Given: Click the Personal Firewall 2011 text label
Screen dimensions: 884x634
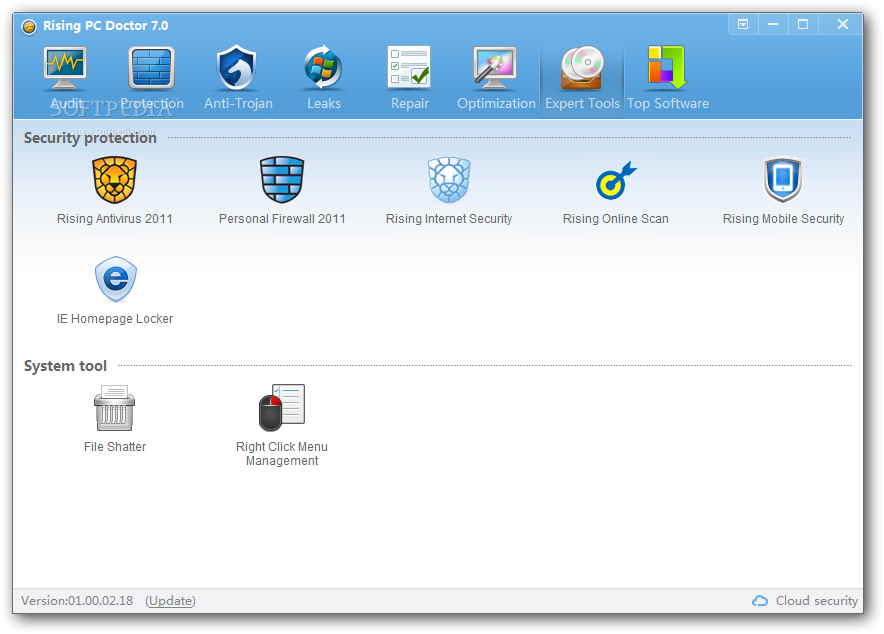Looking at the screenshot, I should click(282, 219).
